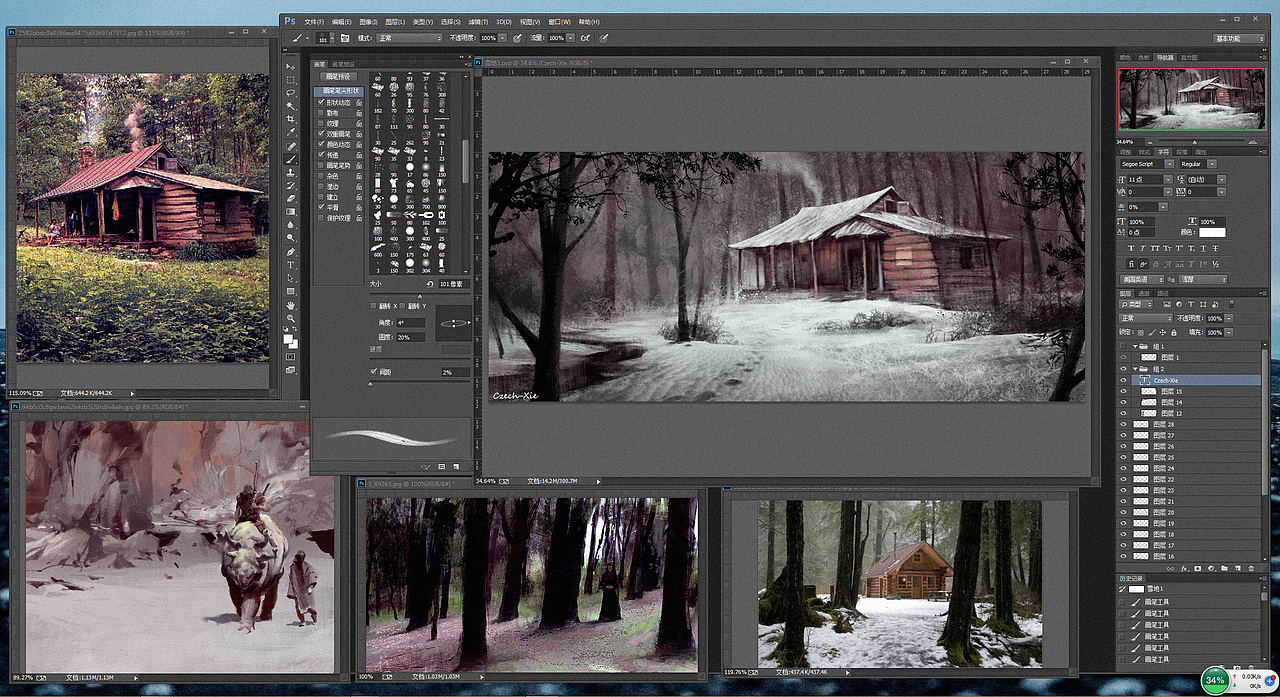Click the brush size input field
The height and width of the screenshot is (697, 1280).
454,284
